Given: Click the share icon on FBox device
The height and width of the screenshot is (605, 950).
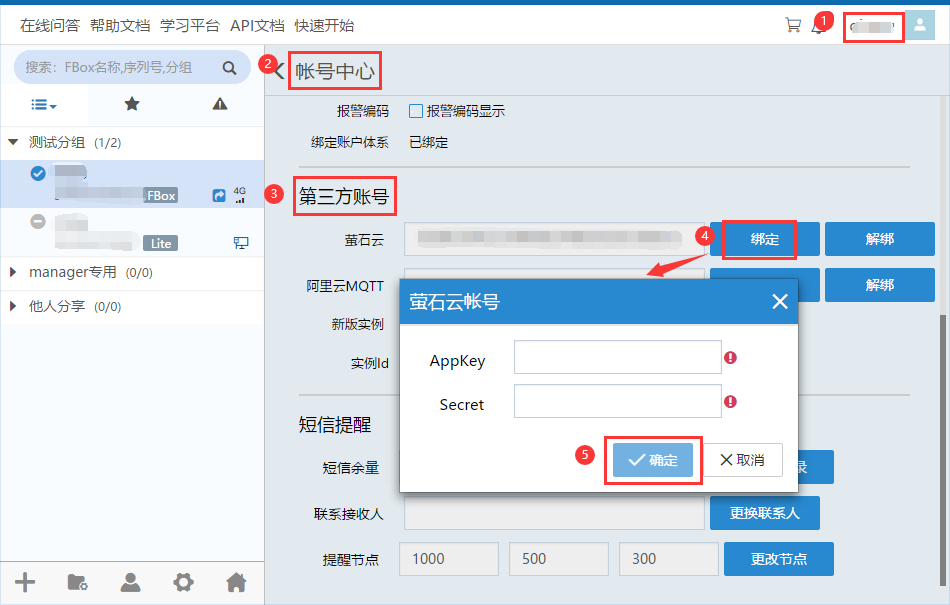Looking at the screenshot, I should tap(219, 196).
